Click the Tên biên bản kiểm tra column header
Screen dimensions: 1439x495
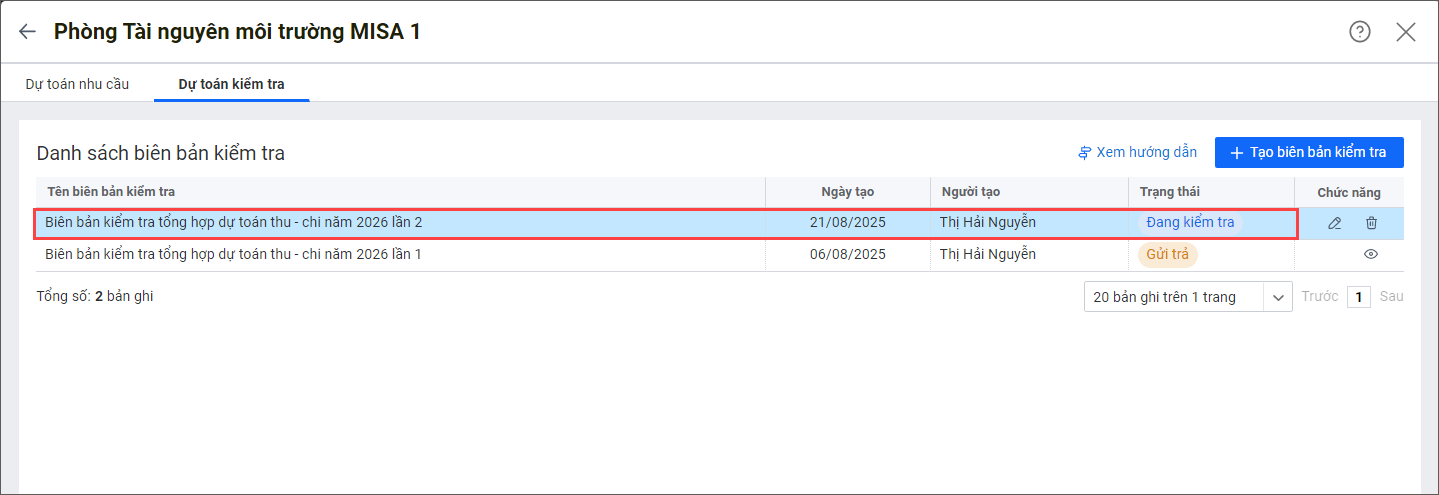click(110, 192)
